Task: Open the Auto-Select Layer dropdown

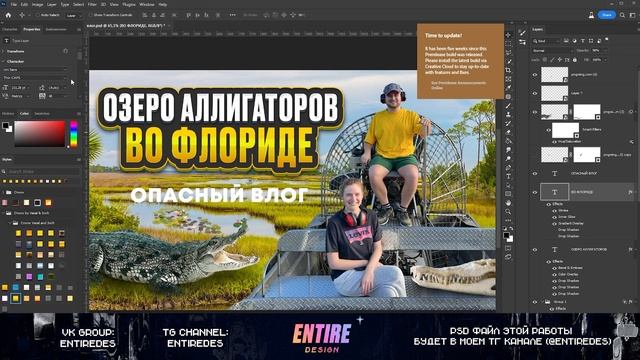Action: (73, 15)
